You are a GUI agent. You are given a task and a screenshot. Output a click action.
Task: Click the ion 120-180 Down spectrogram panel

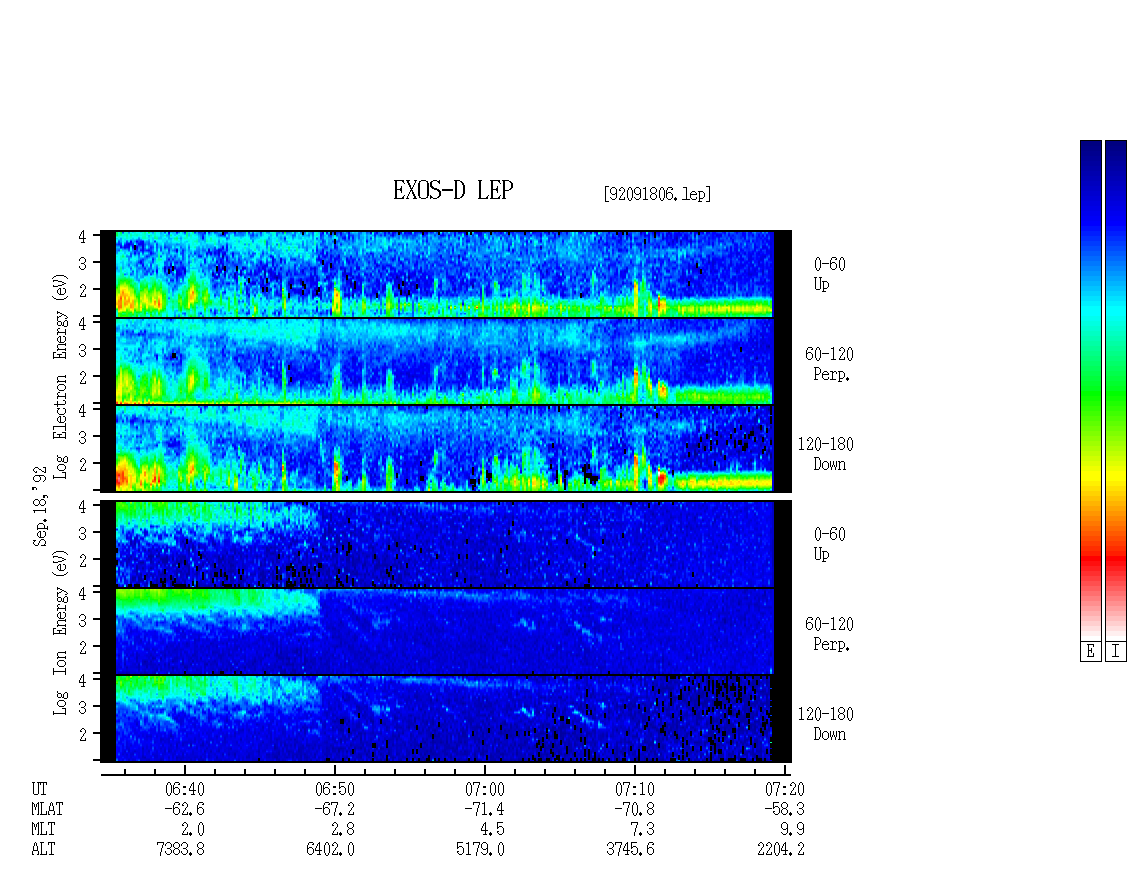click(444, 719)
